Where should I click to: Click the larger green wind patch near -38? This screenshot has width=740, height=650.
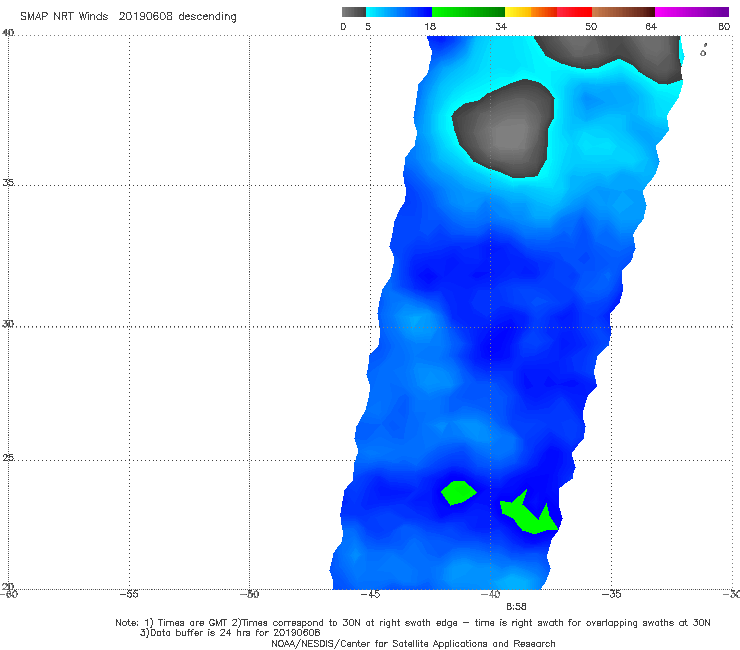click(530, 515)
